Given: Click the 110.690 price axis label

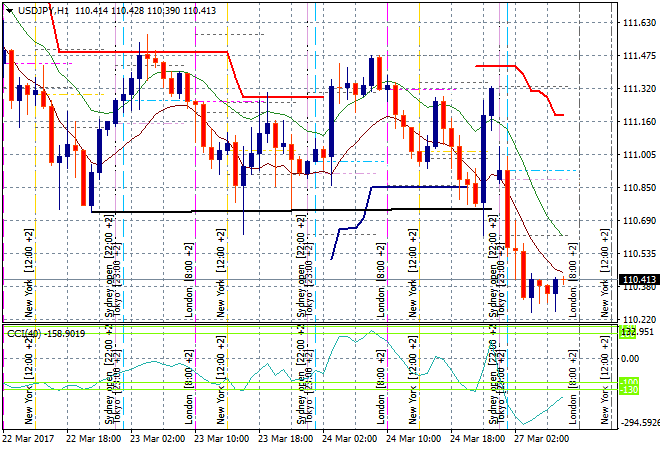Looking at the screenshot, I should pos(636,220).
